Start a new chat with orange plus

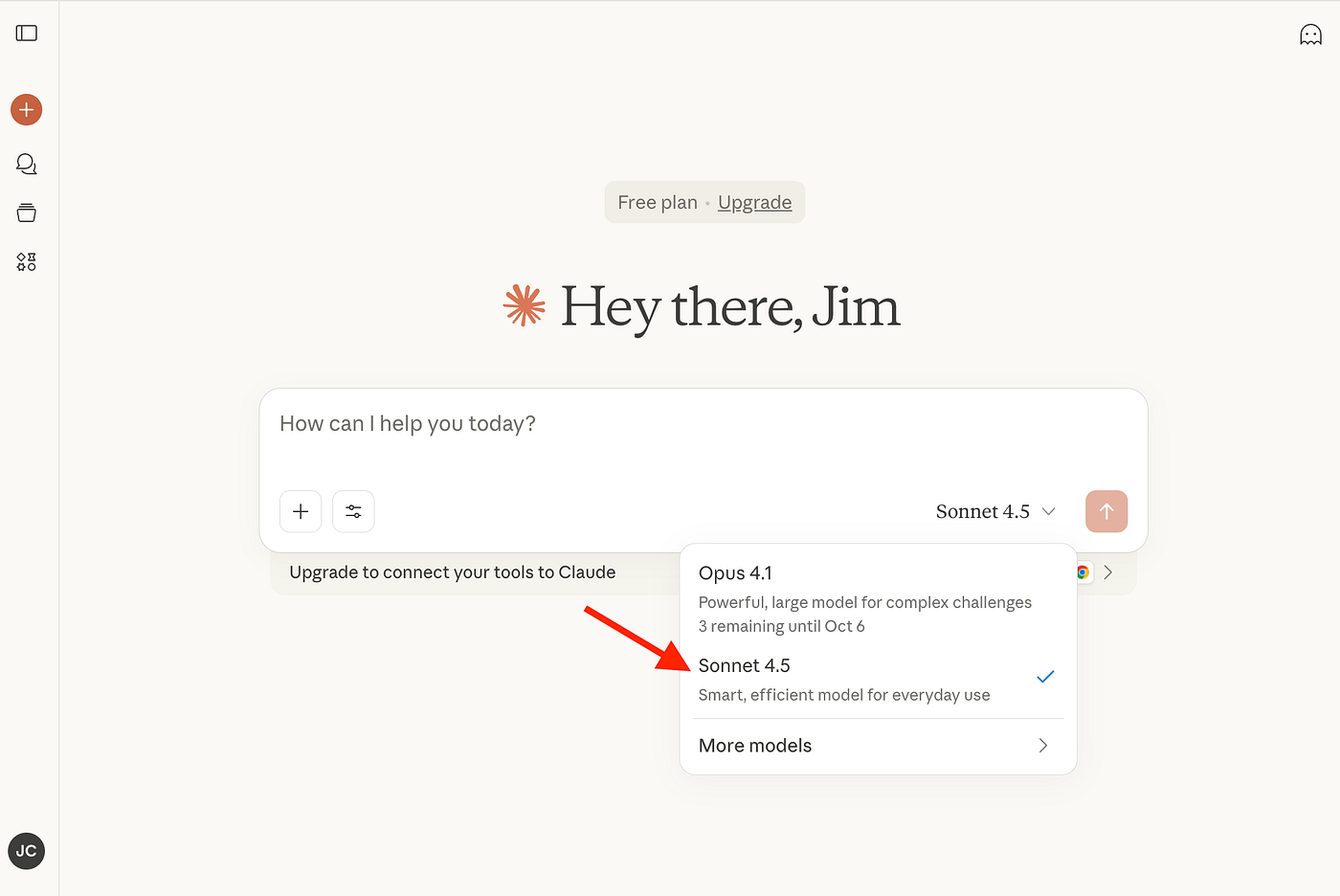coord(27,110)
